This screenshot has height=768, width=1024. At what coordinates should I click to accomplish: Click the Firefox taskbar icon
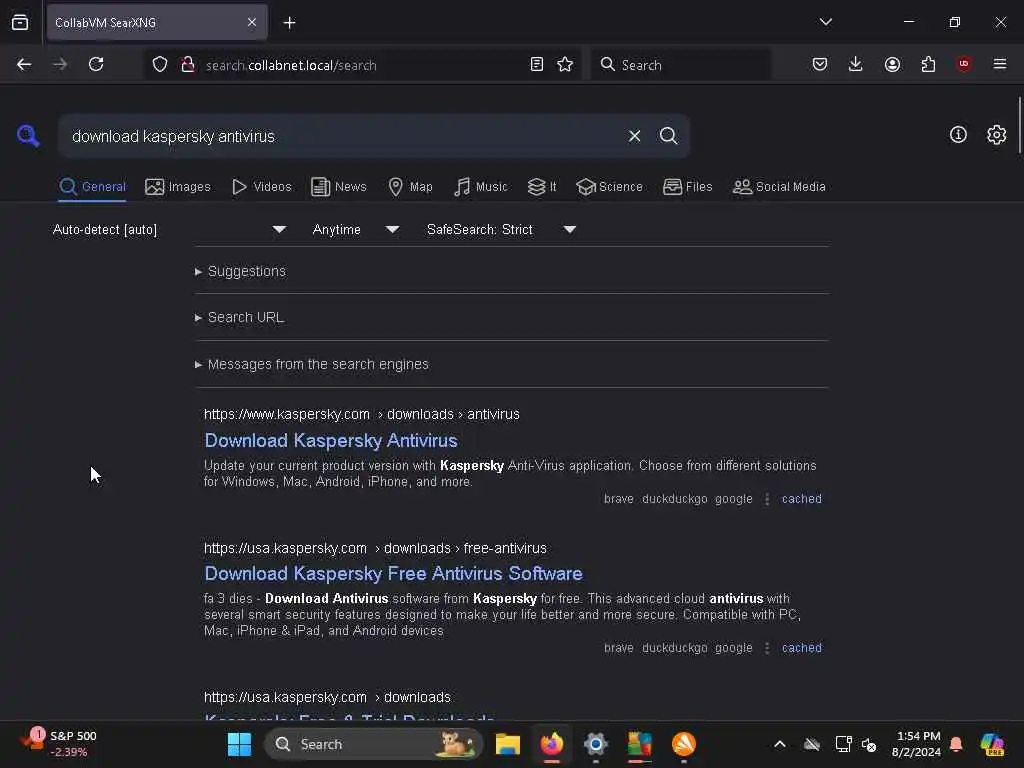coord(552,744)
